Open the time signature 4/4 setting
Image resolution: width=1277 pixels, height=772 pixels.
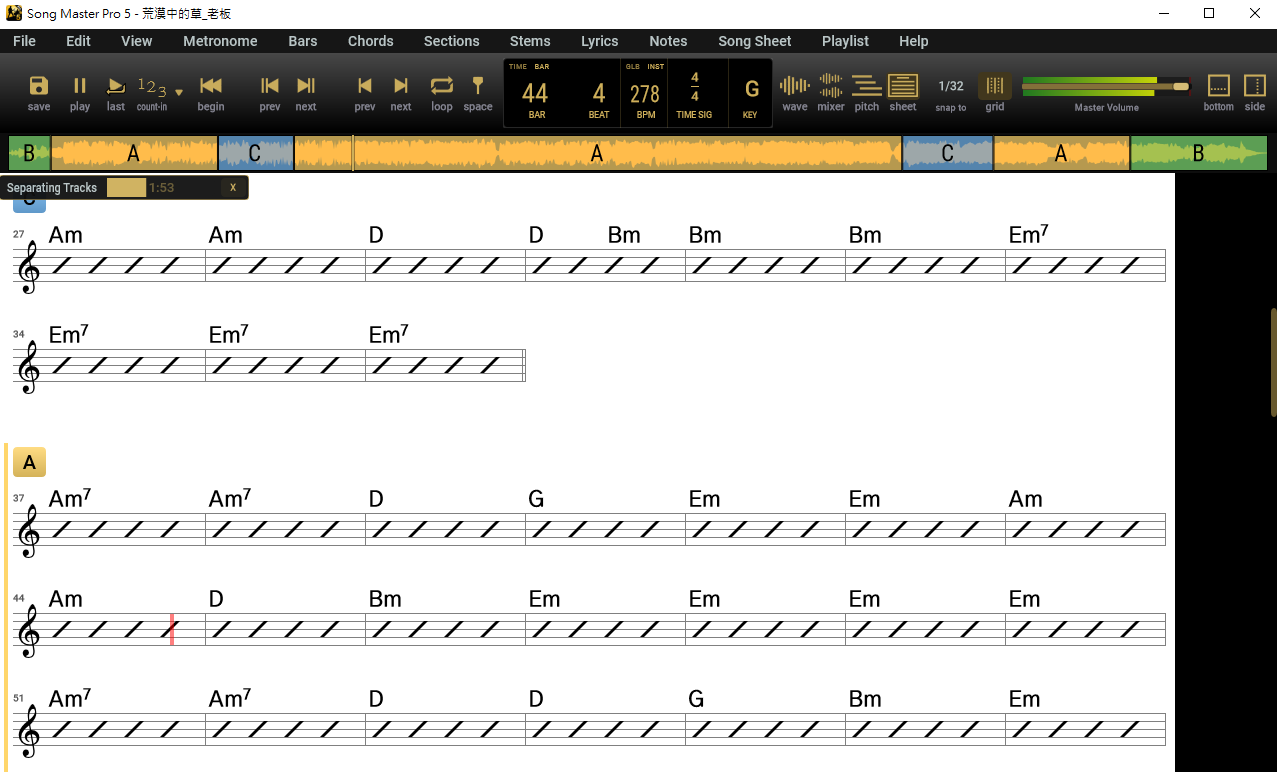pos(695,87)
